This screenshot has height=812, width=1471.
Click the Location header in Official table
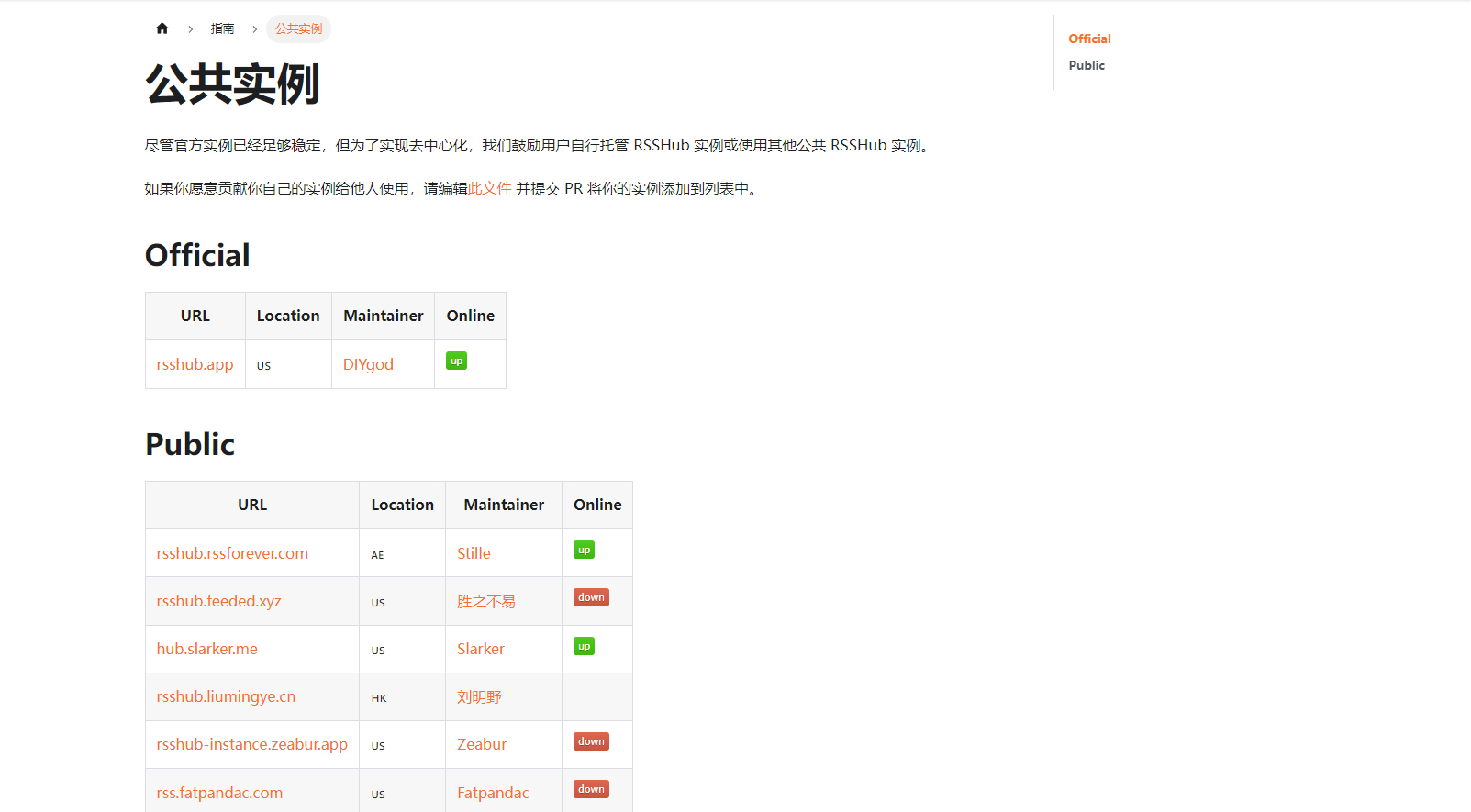(288, 316)
